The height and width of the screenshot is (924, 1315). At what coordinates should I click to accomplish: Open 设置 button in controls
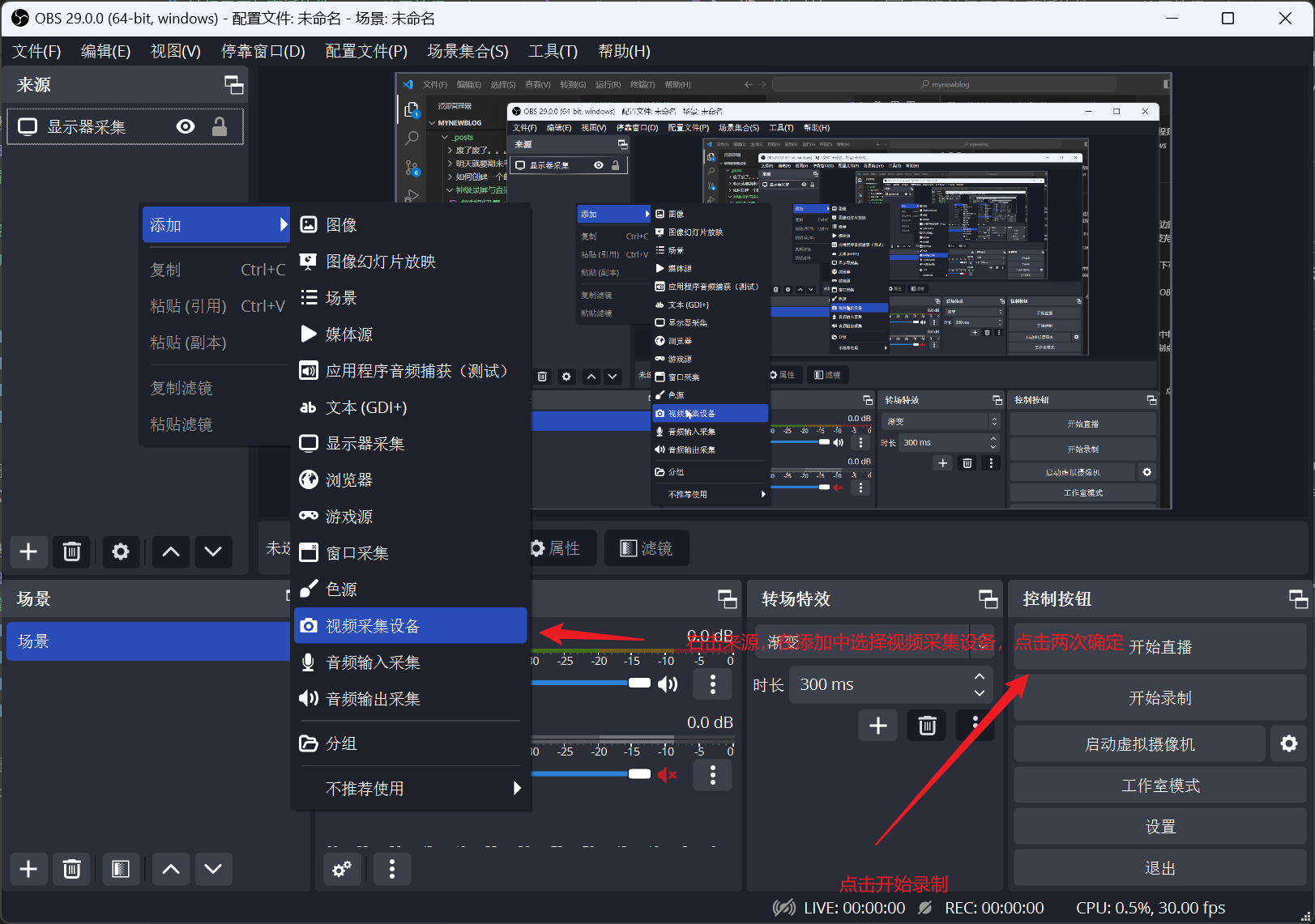1160,827
